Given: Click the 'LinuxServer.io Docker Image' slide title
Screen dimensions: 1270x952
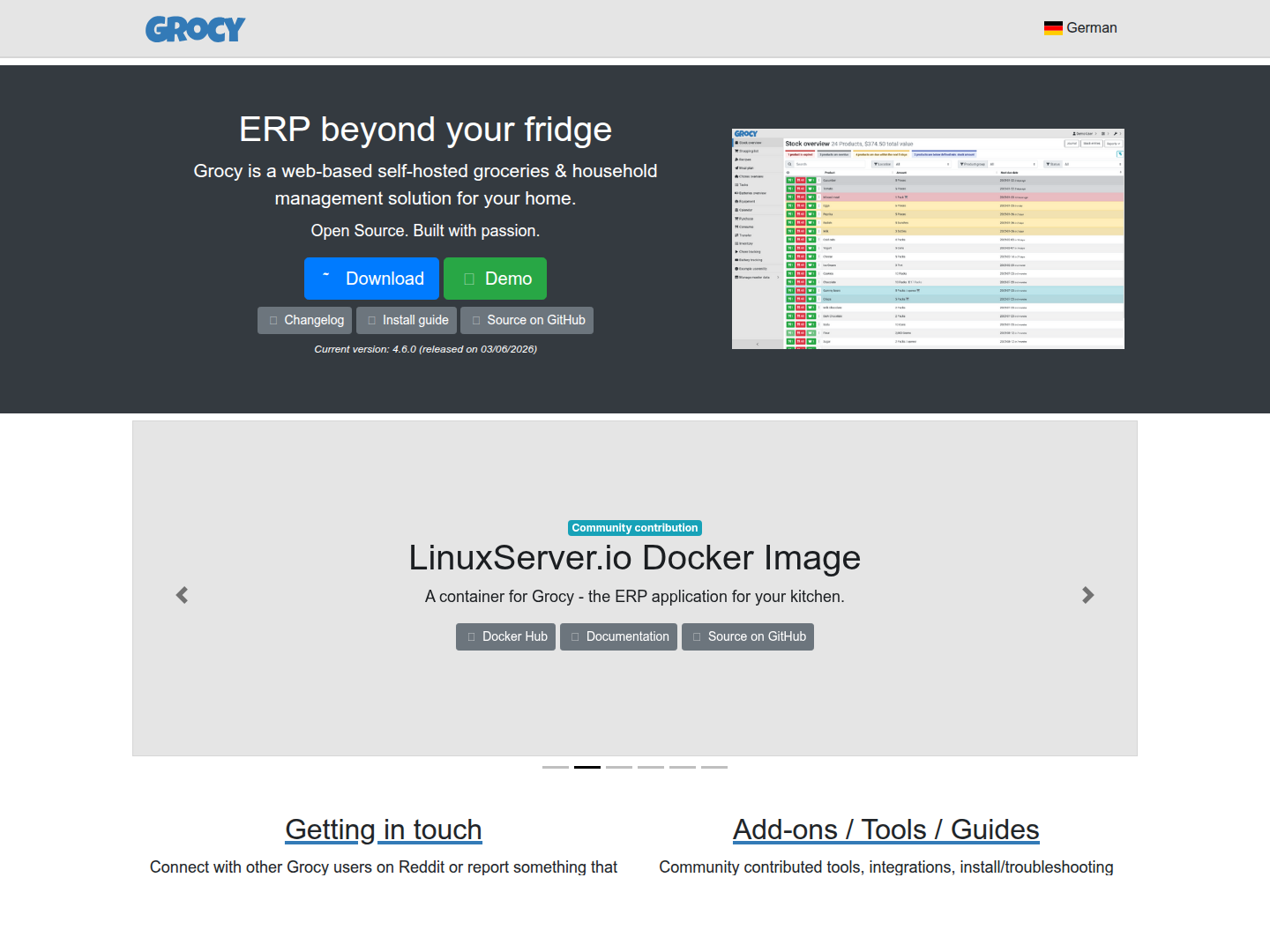Looking at the screenshot, I should tap(635, 558).
